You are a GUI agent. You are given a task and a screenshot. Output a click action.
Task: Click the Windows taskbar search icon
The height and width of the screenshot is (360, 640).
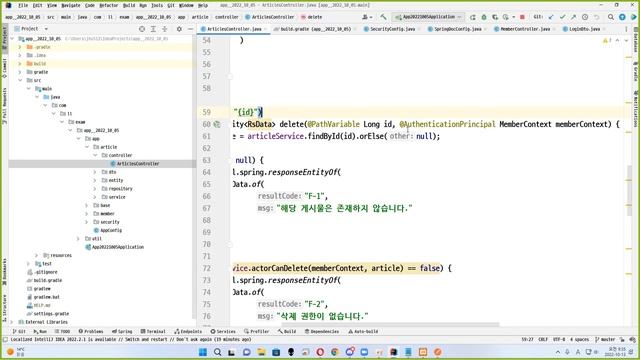[x=217, y=352]
